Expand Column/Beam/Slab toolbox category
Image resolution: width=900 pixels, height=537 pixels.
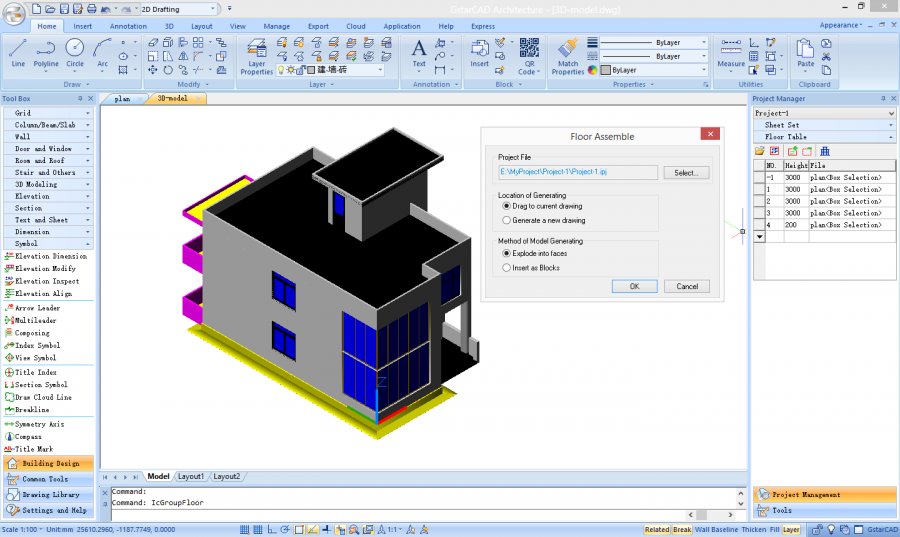(48, 124)
